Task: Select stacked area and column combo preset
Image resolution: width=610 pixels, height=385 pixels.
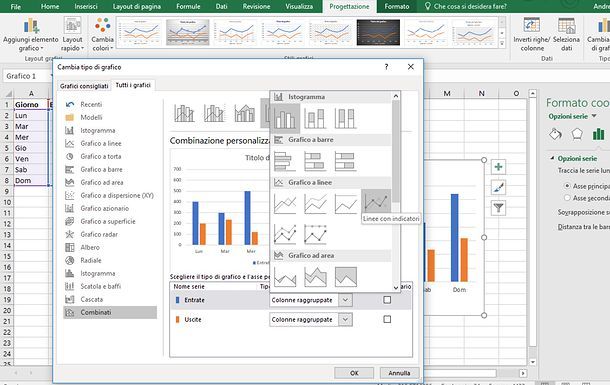Action: point(244,113)
